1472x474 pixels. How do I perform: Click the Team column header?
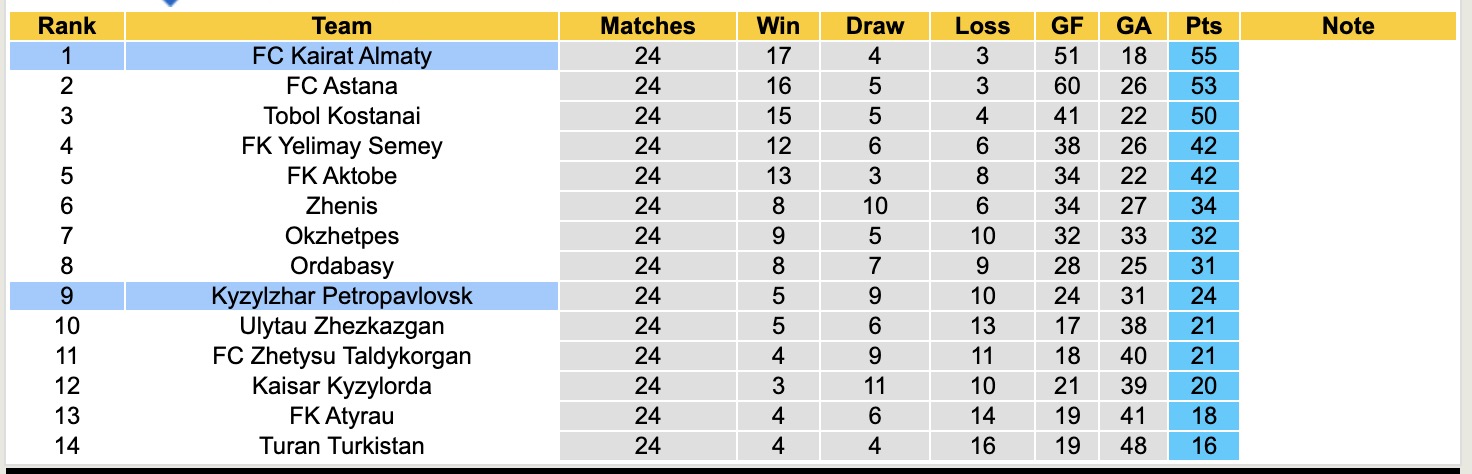tap(341, 26)
